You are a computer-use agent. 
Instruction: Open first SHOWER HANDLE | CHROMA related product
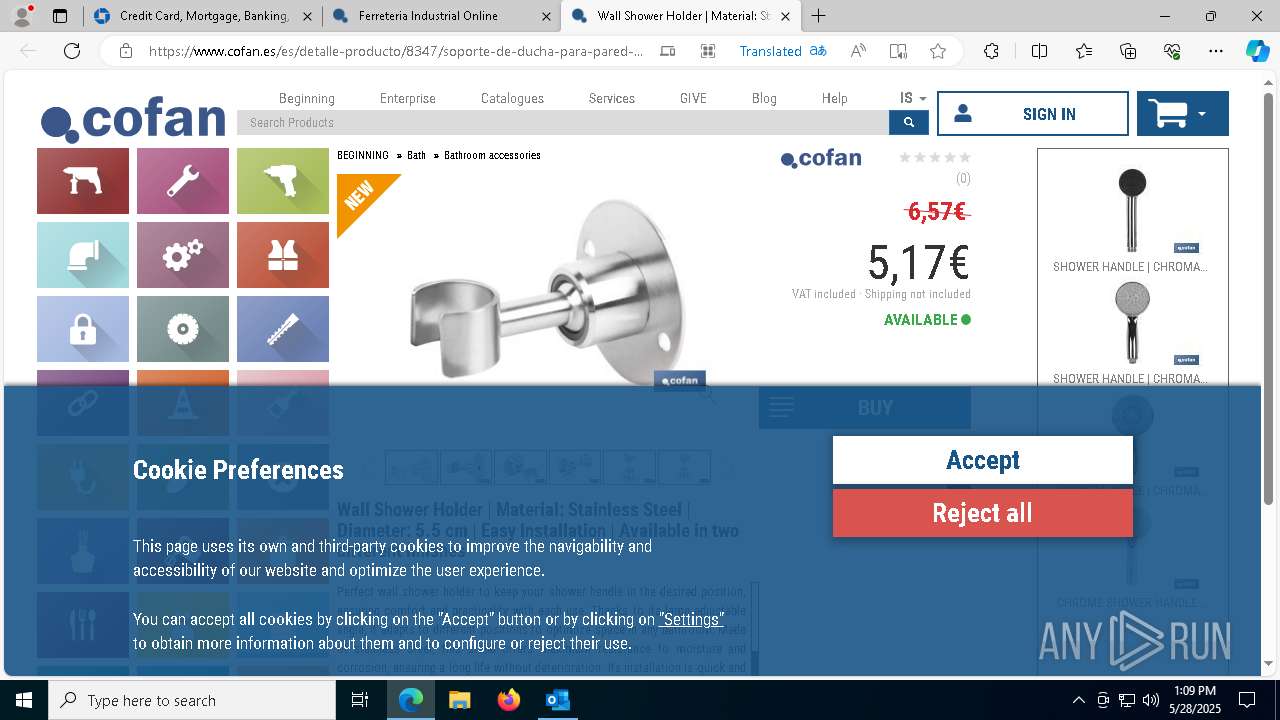click(1132, 218)
